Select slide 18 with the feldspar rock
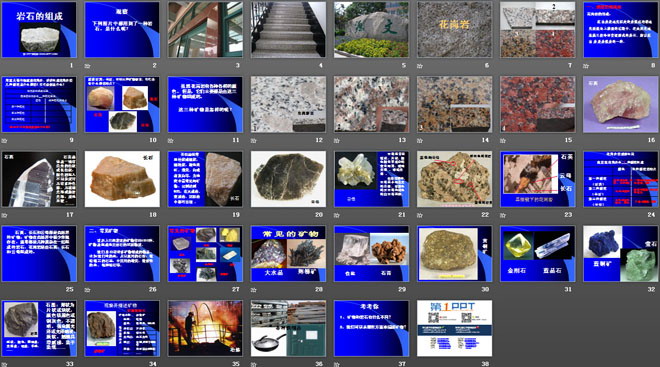Screen dimensions: 660x367 click(122, 179)
